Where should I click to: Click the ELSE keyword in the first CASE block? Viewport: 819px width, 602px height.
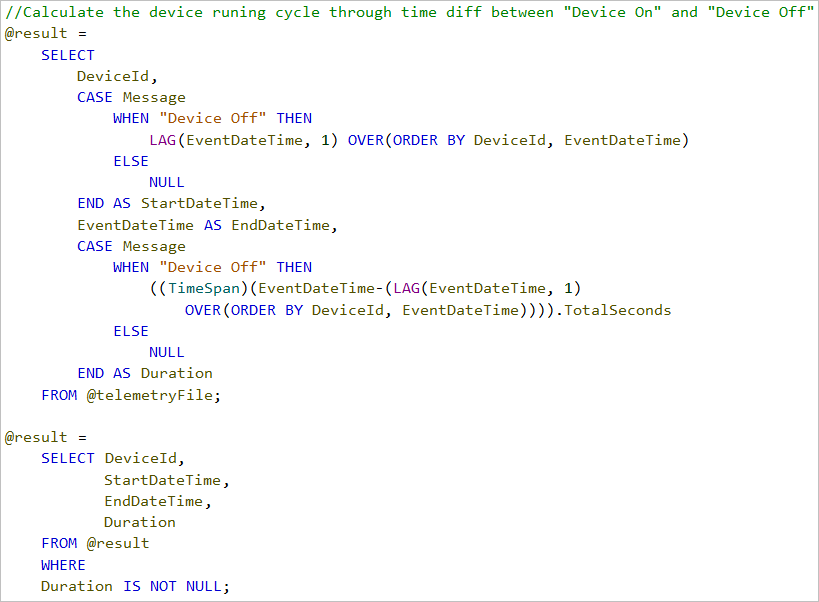click(130, 161)
